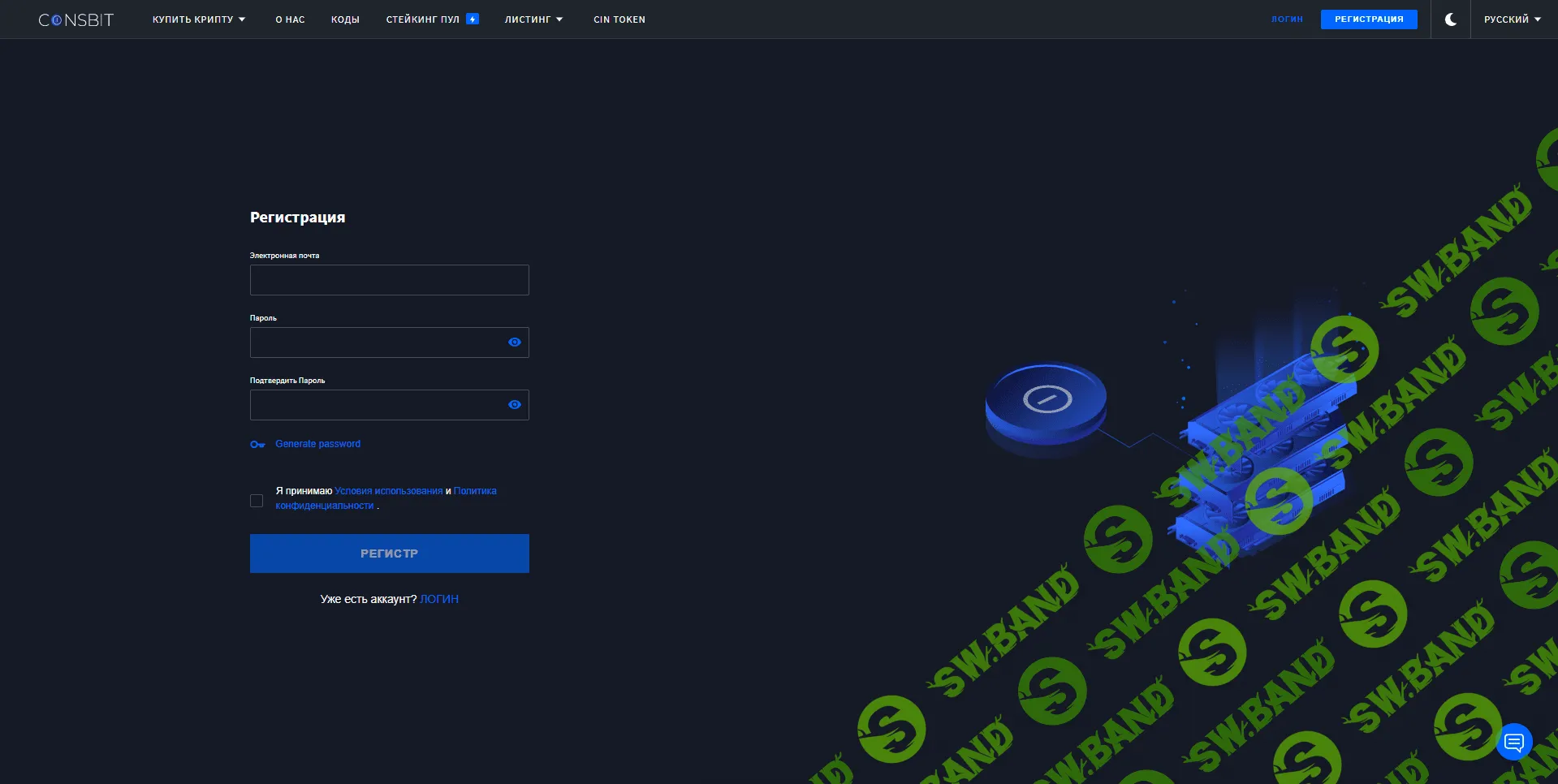
Task: Go to the О НАС menu item
Action: click(289, 19)
